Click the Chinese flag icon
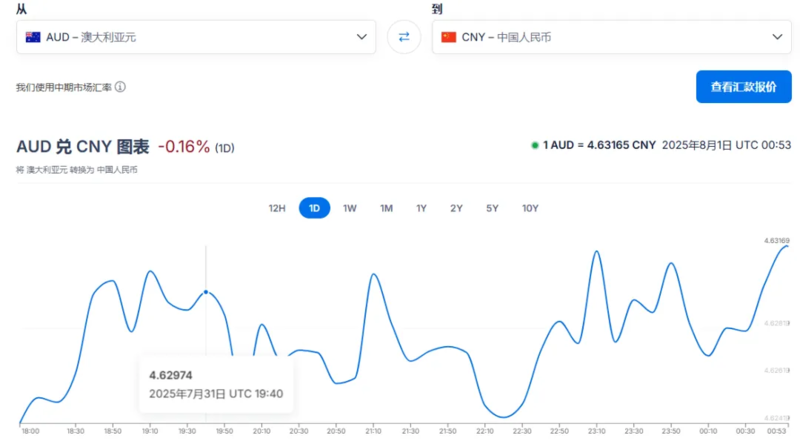The height and width of the screenshot is (441, 800). (448, 37)
